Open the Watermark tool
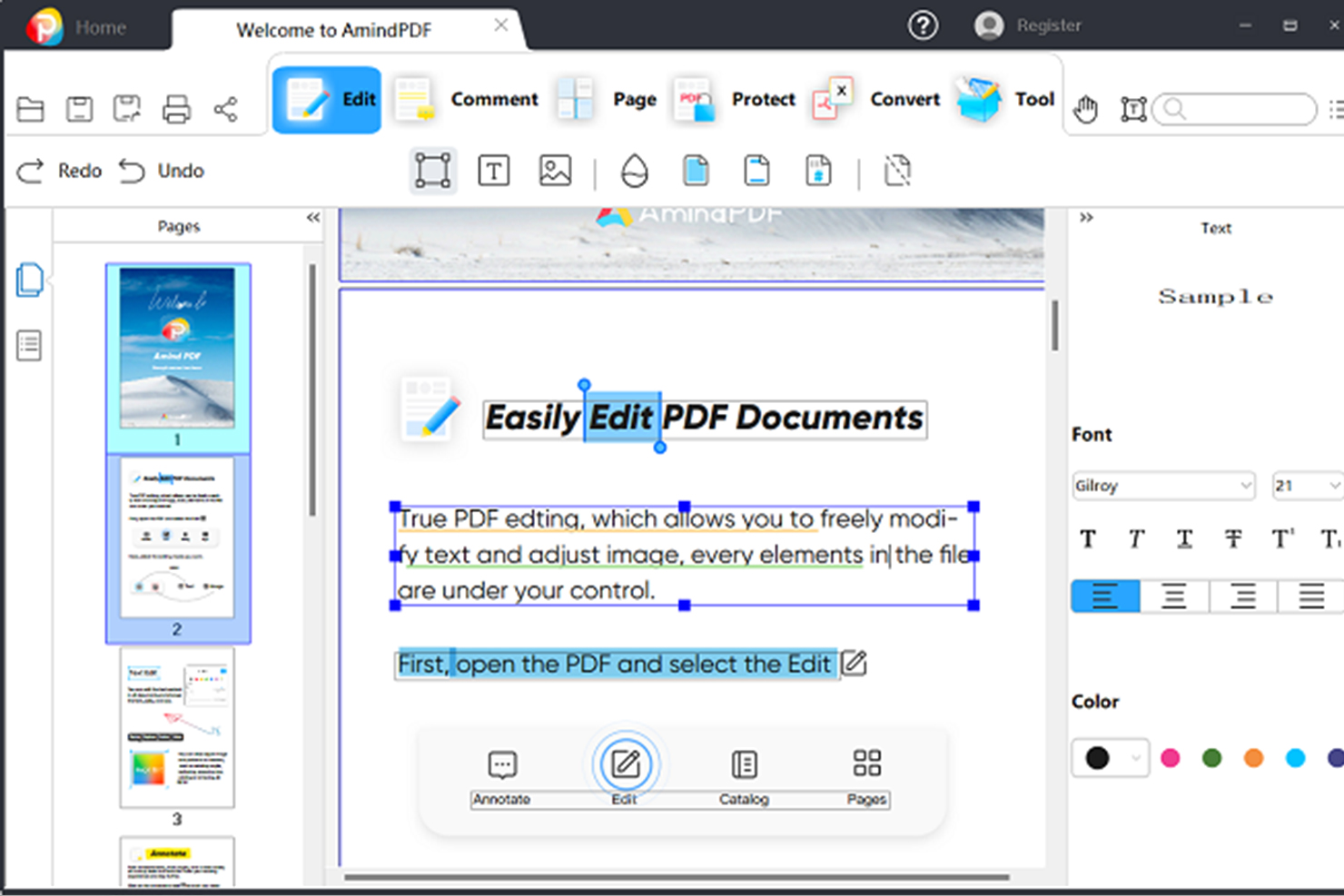 (634, 171)
